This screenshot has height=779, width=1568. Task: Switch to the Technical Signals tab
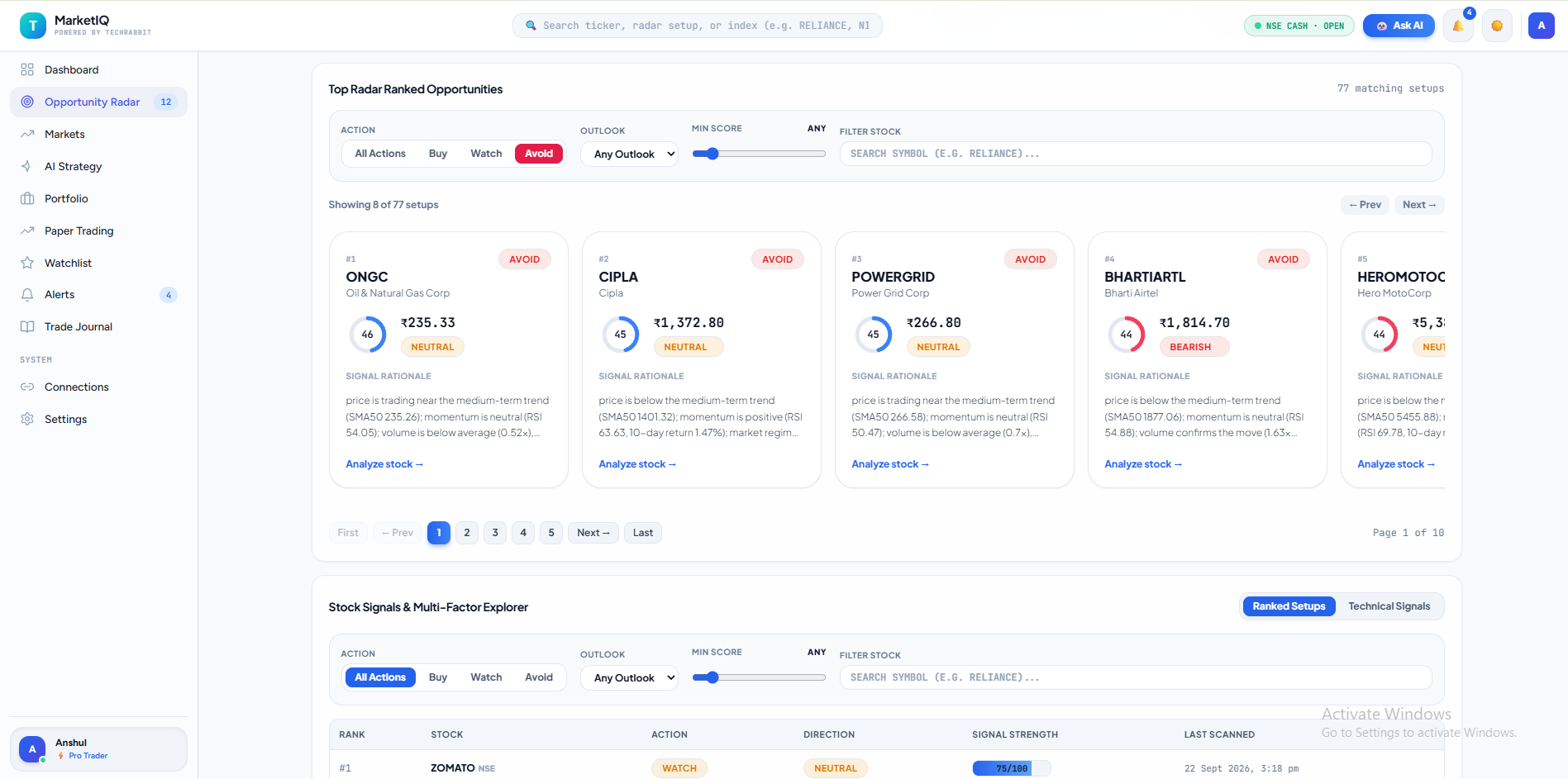click(1389, 606)
